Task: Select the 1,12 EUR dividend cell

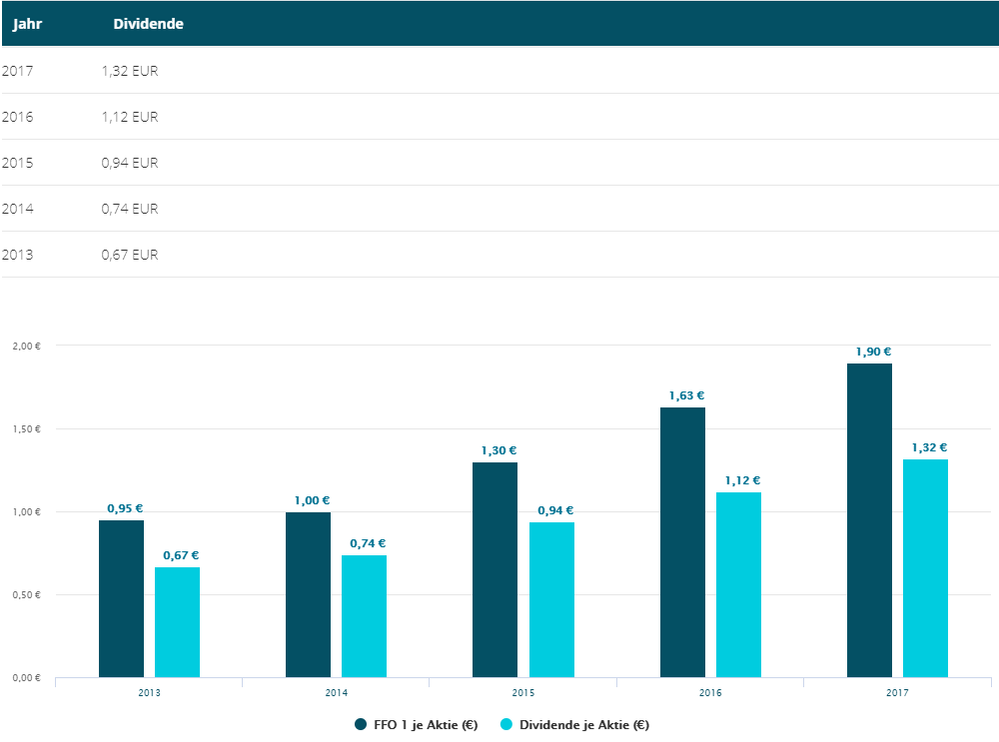Action: coord(130,117)
